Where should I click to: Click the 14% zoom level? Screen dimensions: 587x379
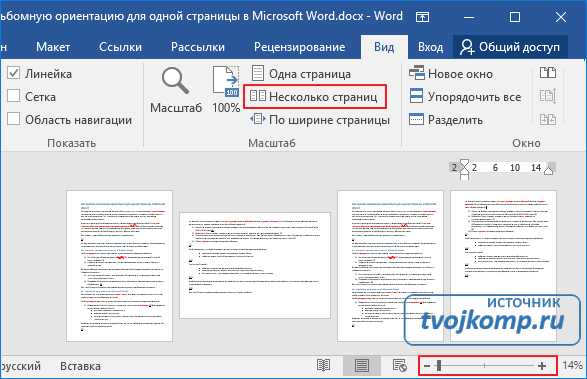[x=572, y=365]
